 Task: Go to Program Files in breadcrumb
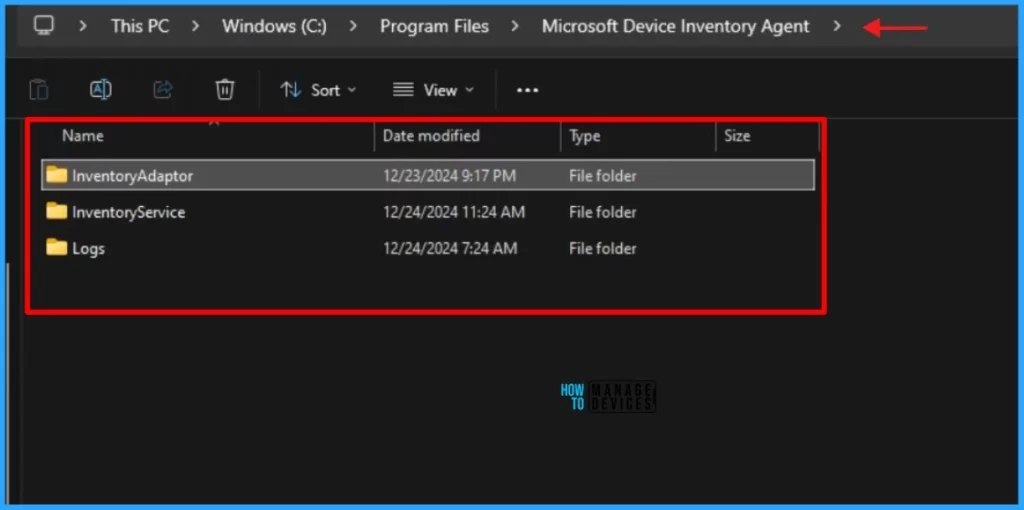click(x=434, y=27)
